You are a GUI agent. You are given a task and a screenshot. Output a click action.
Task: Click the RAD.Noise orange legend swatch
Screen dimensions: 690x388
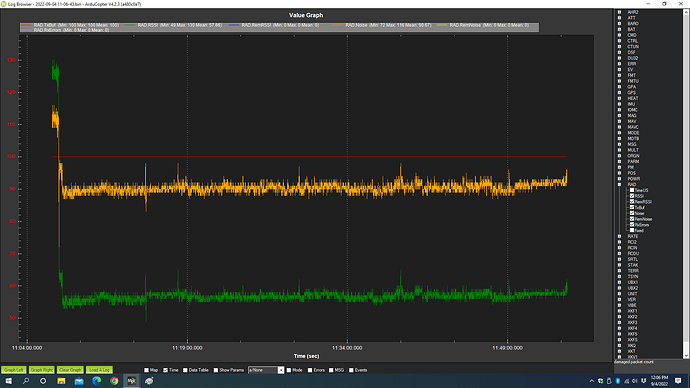coord(337,25)
